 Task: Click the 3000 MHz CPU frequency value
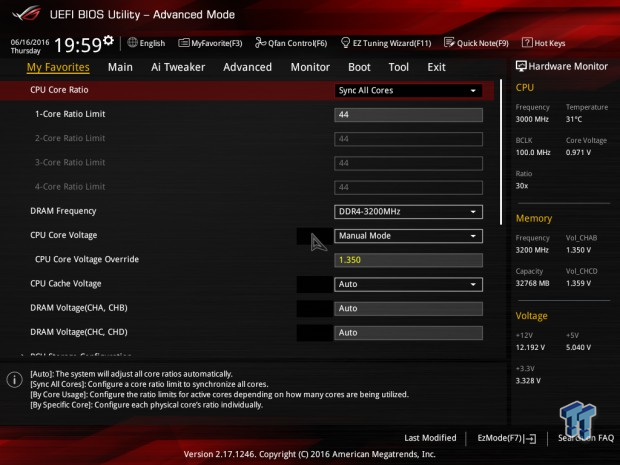coord(532,119)
